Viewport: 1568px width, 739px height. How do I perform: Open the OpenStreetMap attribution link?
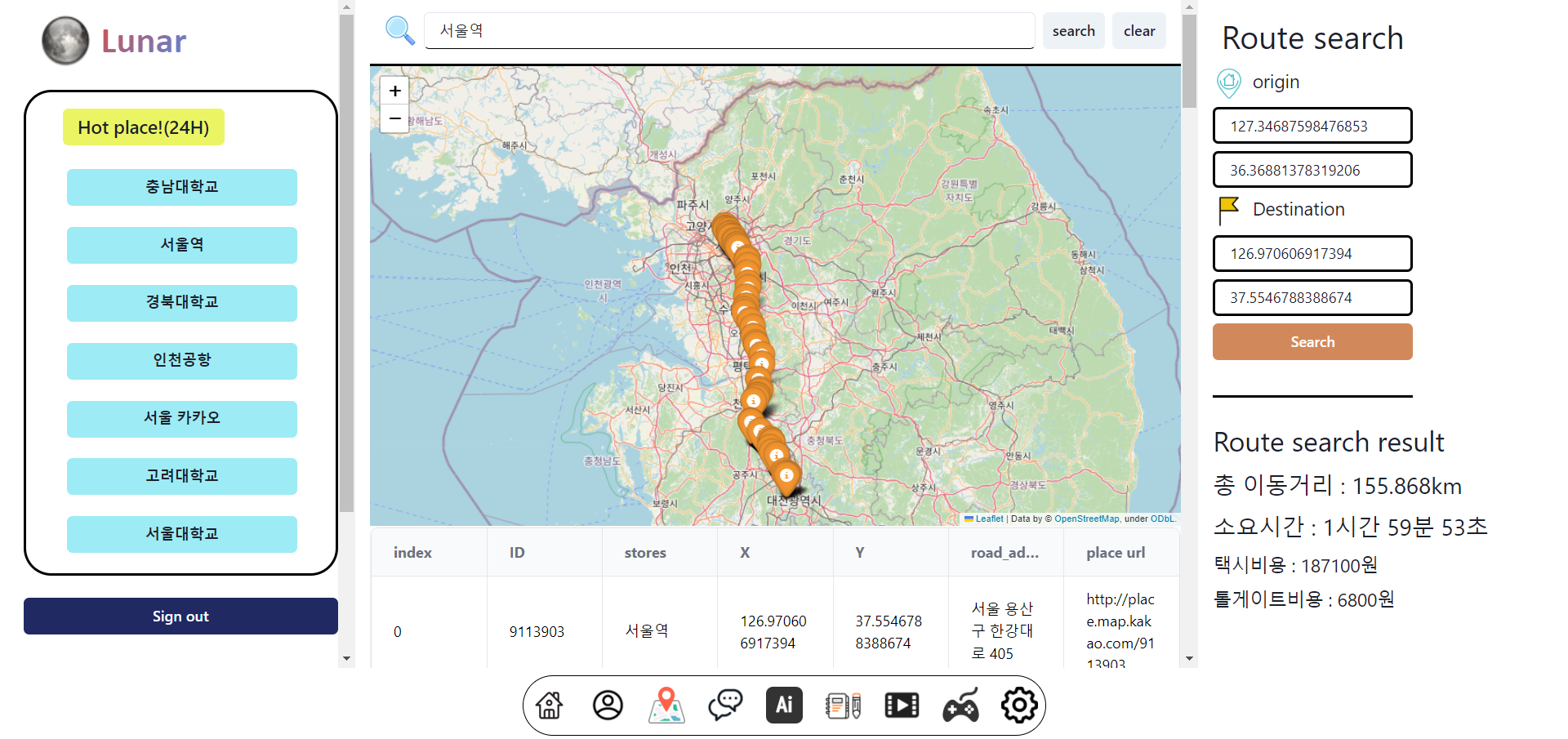(x=1086, y=519)
